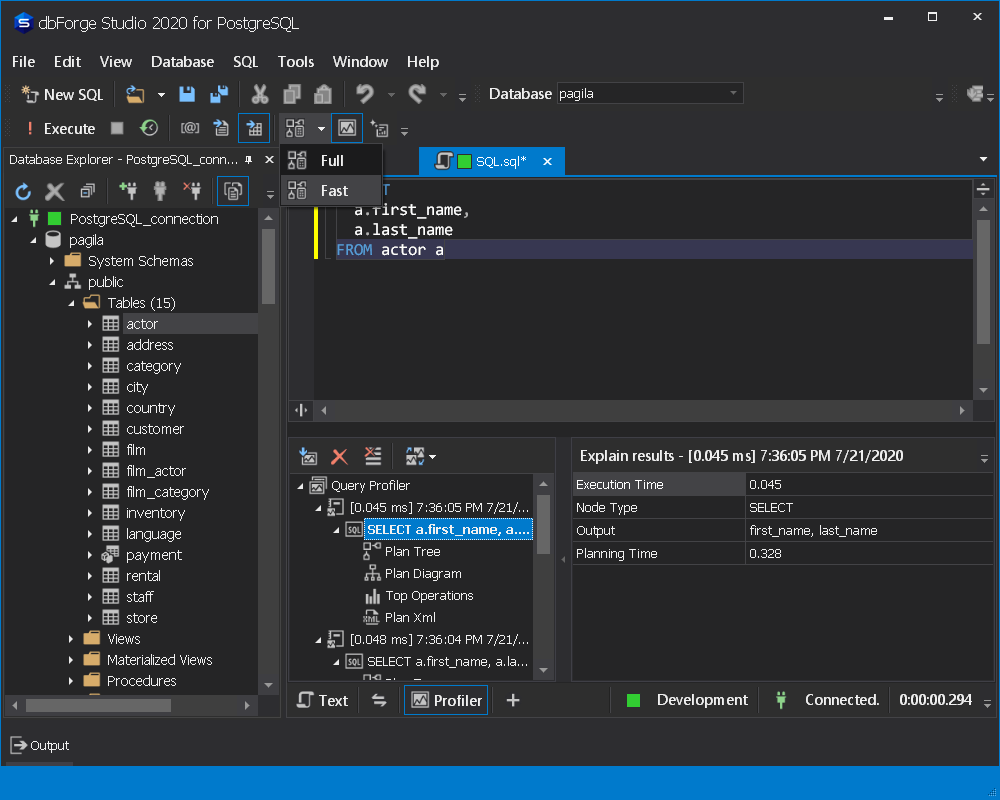Click the new connection plug icon

[128, 190]
